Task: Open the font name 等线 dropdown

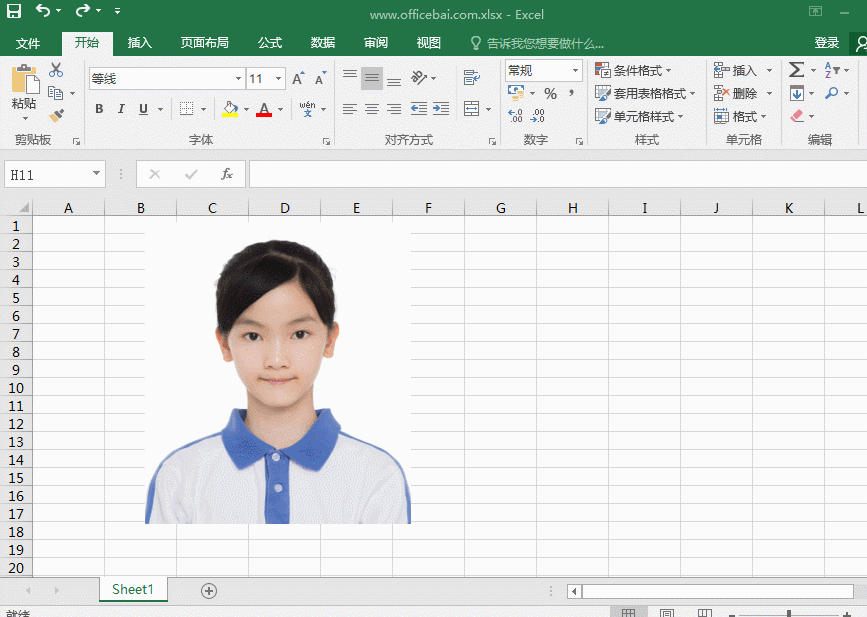Action: pos(238,78)
